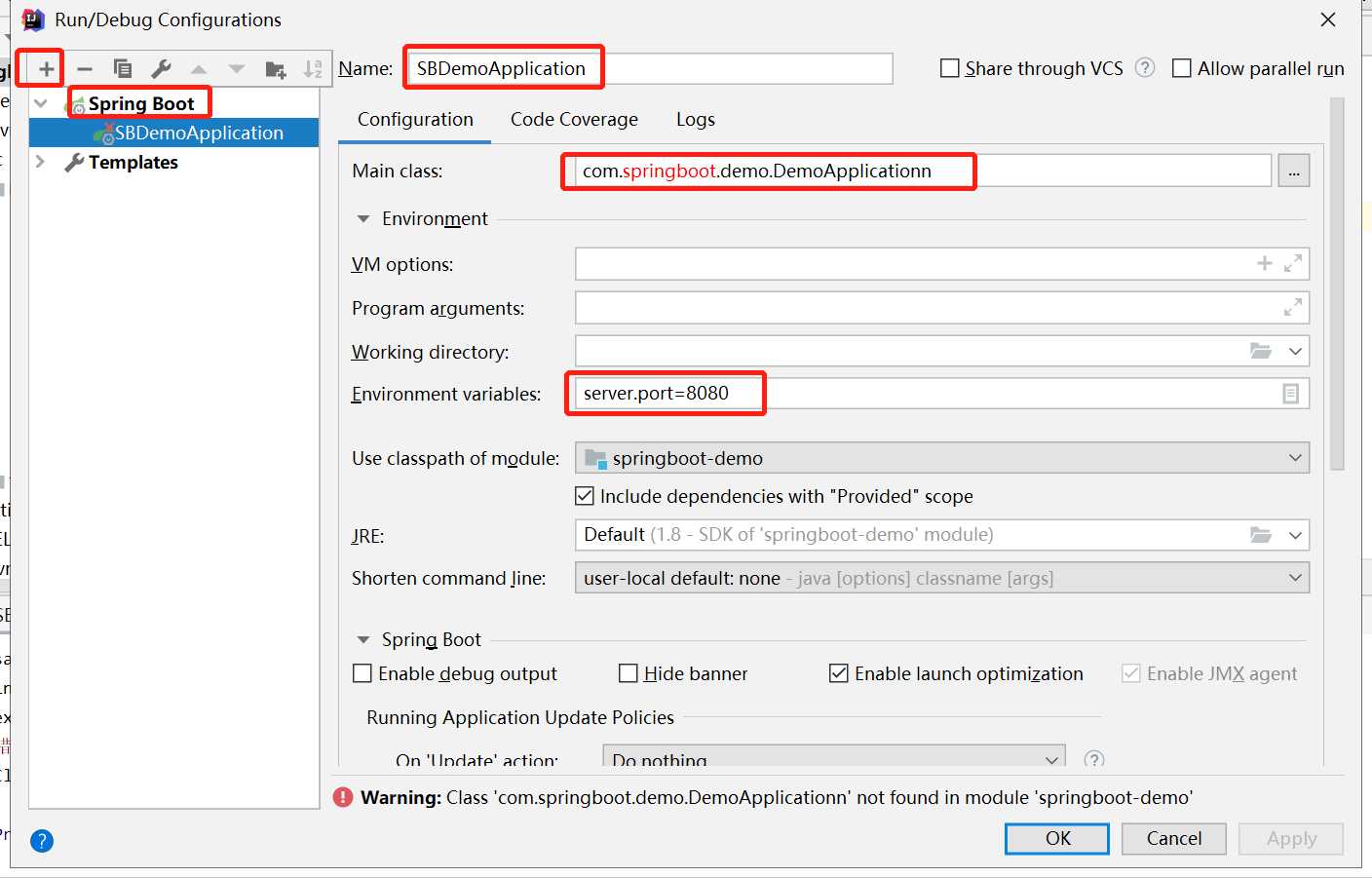Open Working directory dropdown arrow
Viewport: 1372px width, 878px height.
1295,351
